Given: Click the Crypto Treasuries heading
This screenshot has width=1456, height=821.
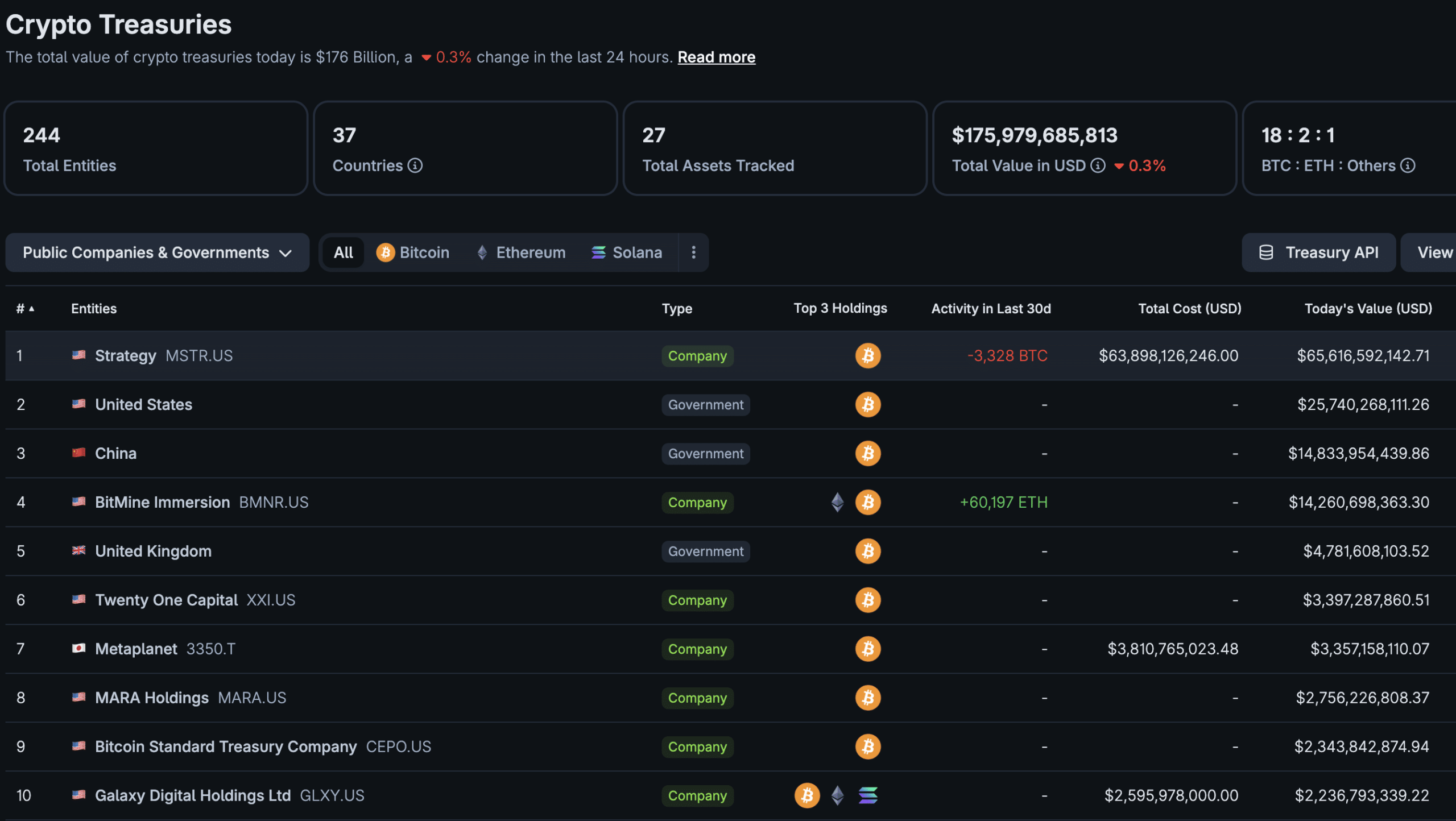Looking at the screenshot, I should [119, 24].
